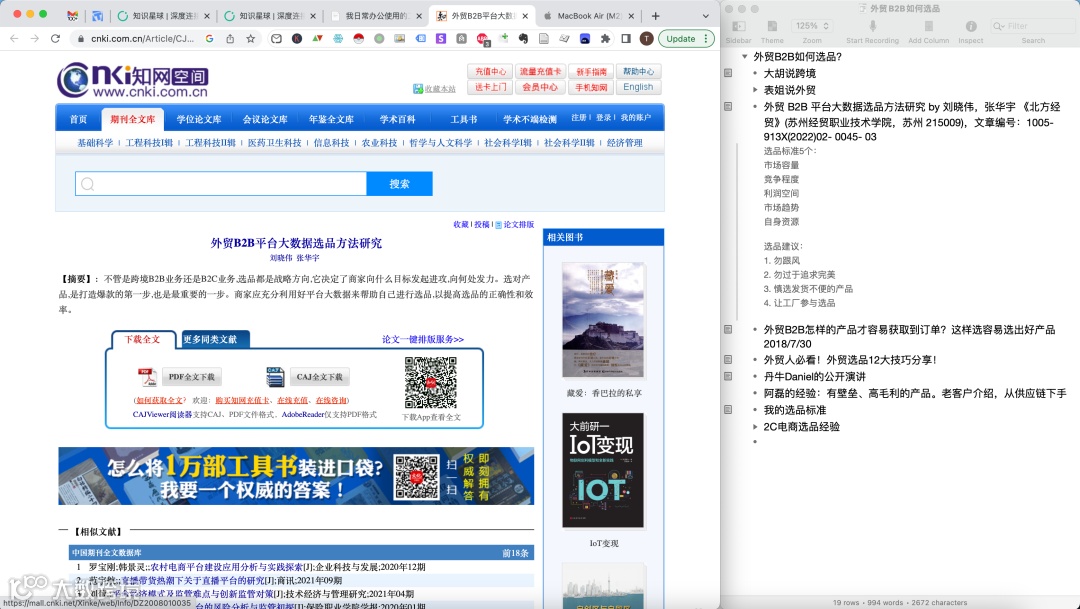
Task: Switch to 我日常办公使用的 tab
Action: (x=376, y=16)
